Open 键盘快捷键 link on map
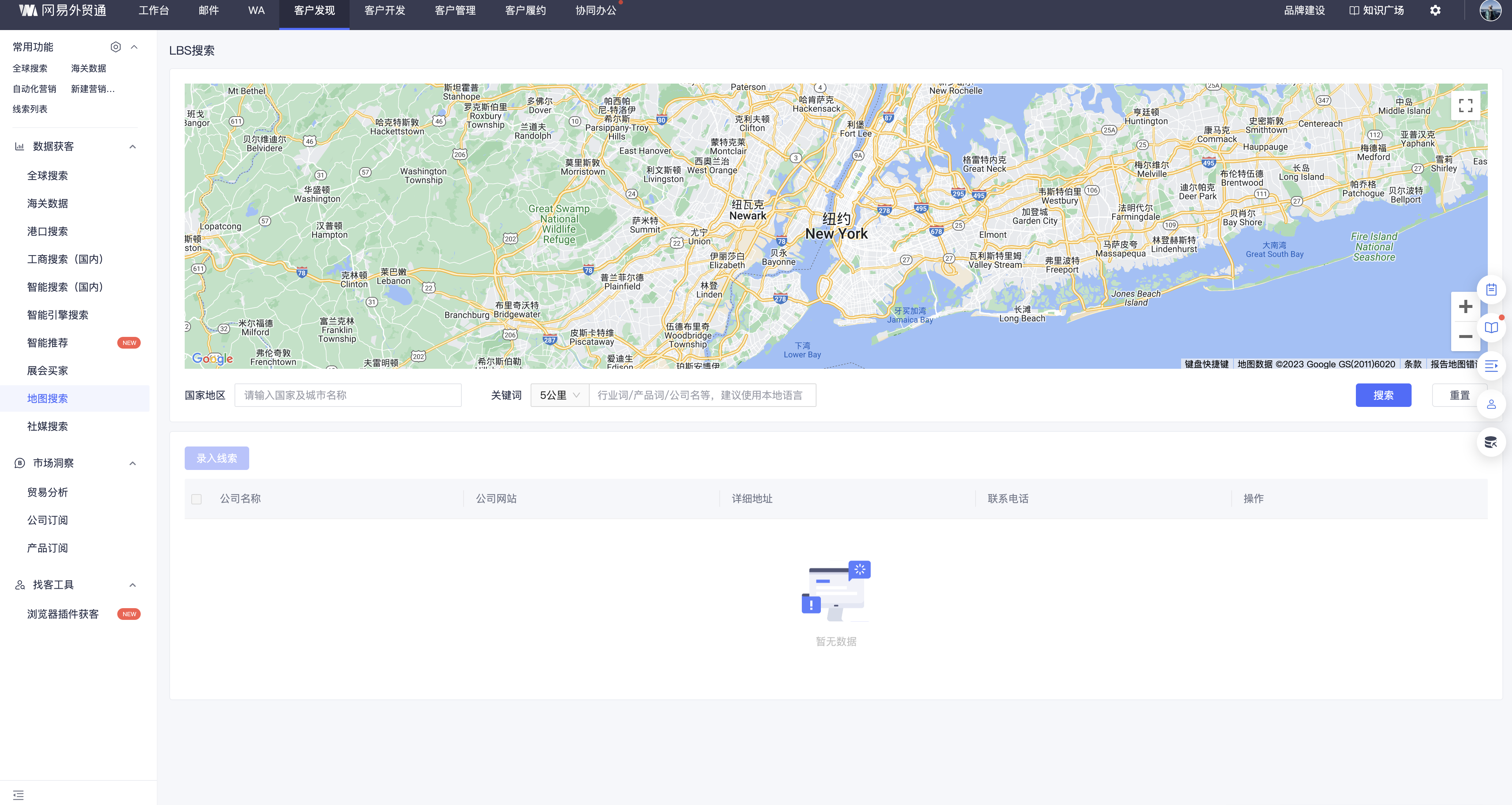The height and width of the screenshot is (805, 1512). click(x=1206, y=364)
